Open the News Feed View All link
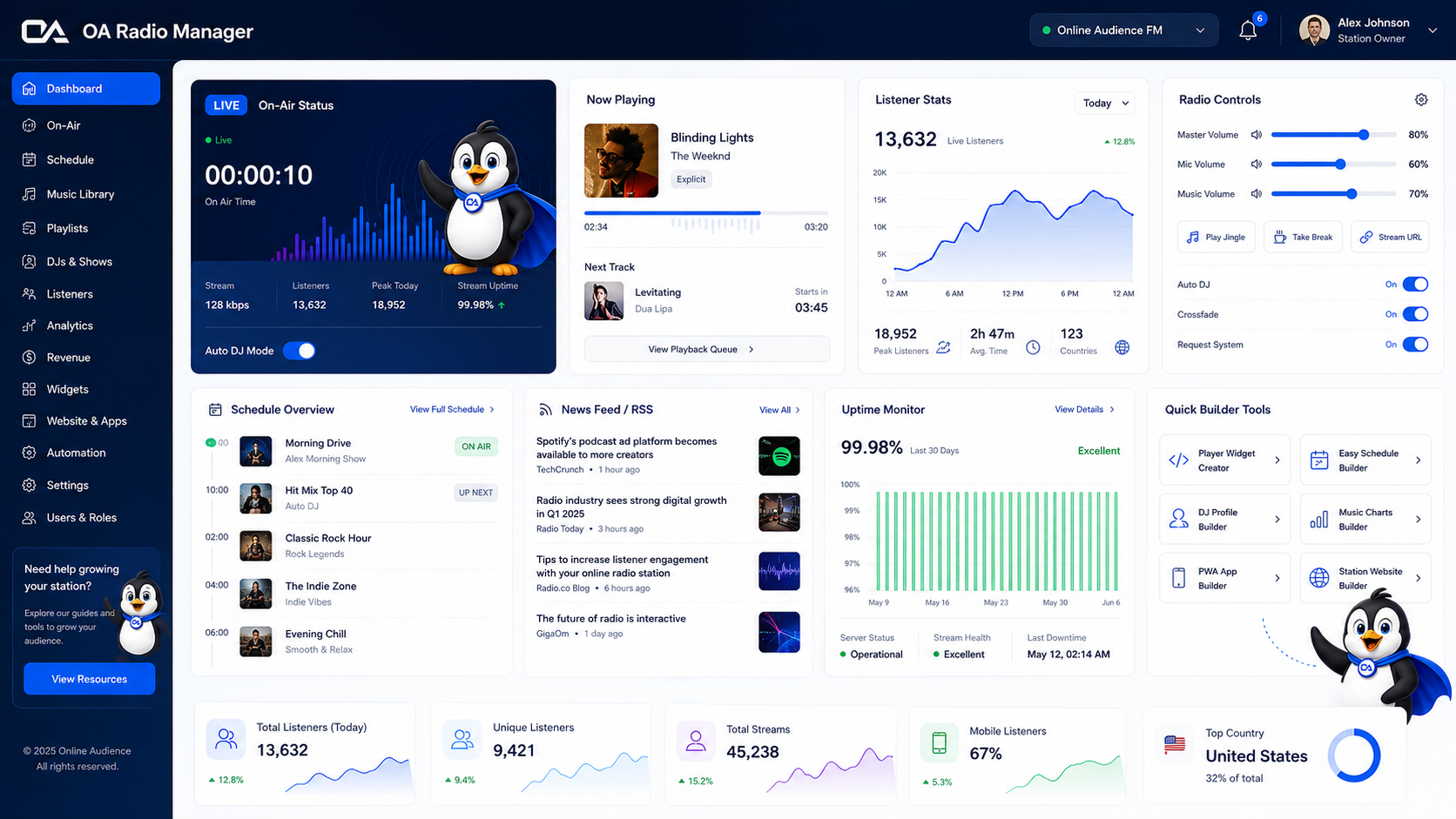The image size is (1456, 819). point(779,410)
